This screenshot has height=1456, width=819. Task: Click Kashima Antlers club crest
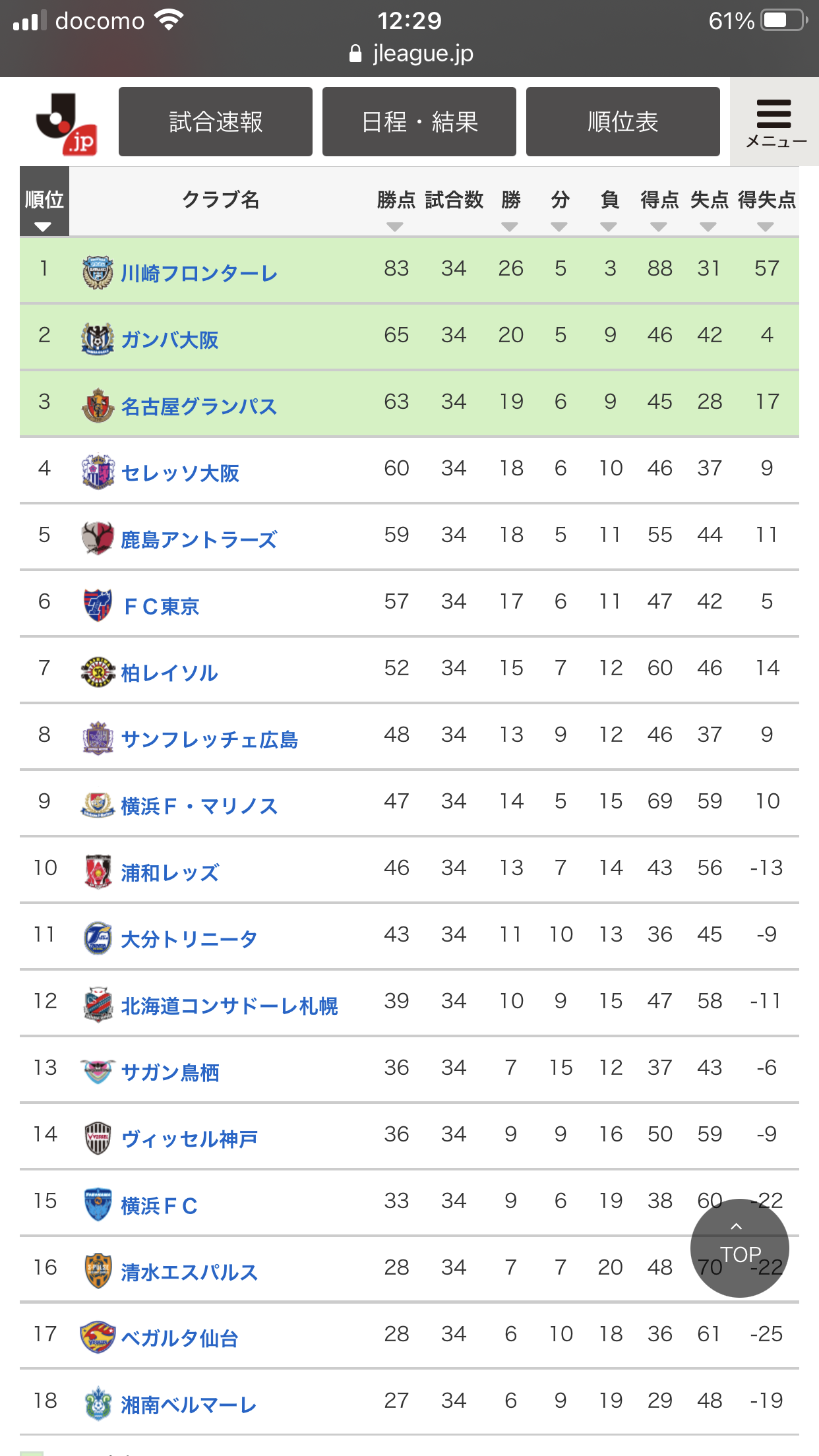coord(98,538)
